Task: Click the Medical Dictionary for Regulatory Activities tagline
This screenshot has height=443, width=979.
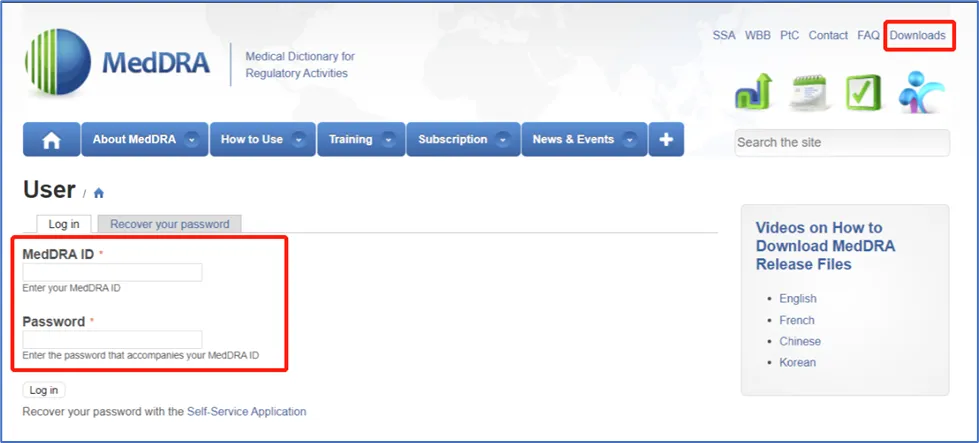Action: click(300, 65)
